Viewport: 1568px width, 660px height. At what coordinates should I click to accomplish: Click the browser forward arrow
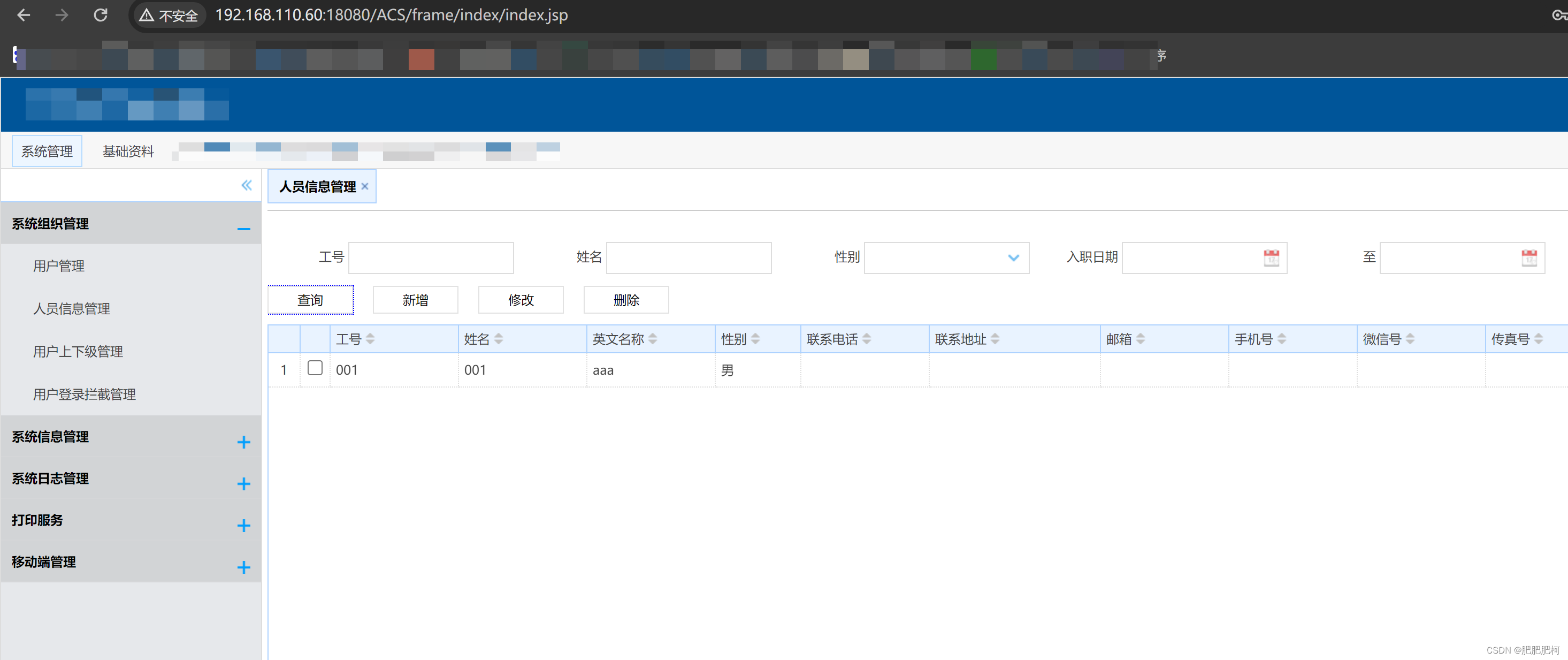tap(62, 14)
